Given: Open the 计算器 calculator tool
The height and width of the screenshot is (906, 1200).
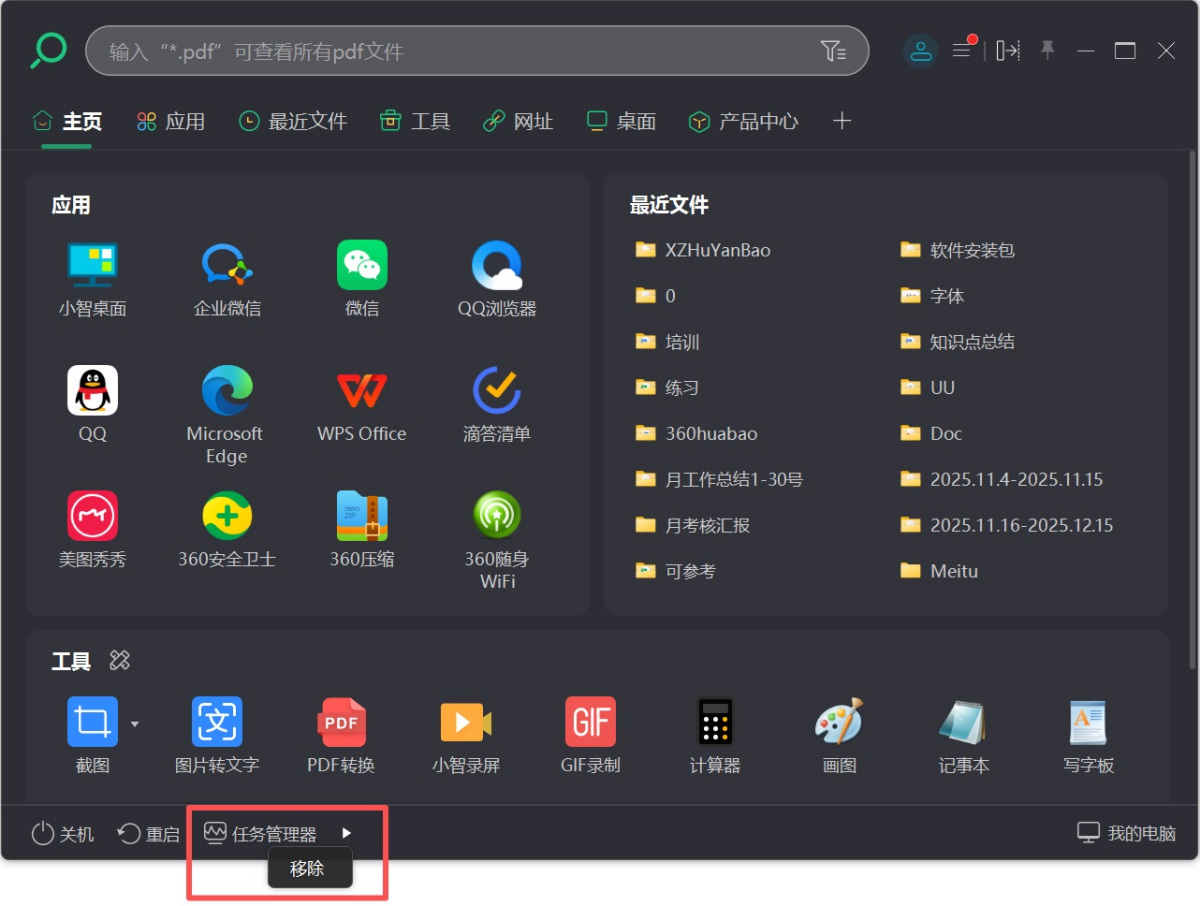Looking at the screenshot, I should [x=714, y=721].
